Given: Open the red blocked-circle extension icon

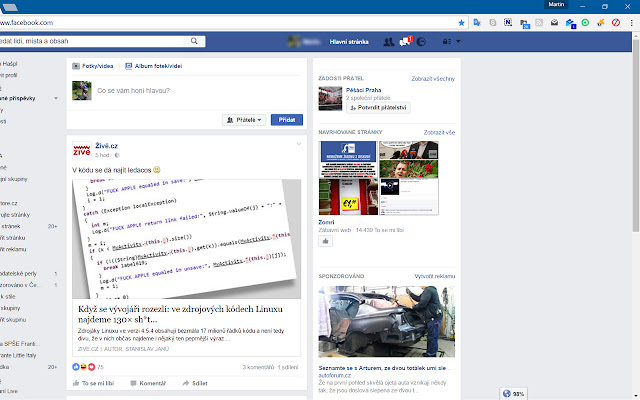Looking at the screenshot, I should [616, 23].
